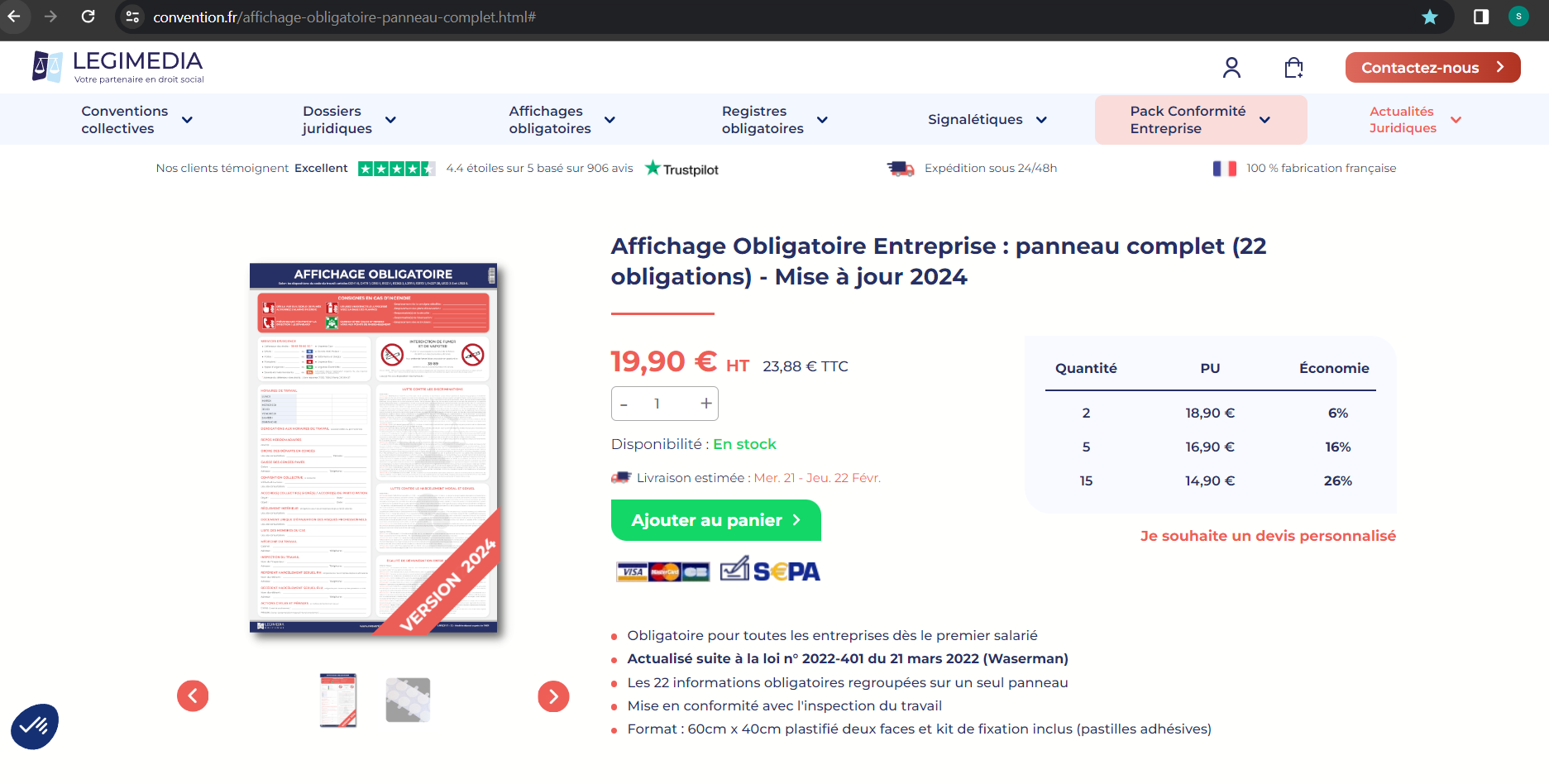
Task: Click the Legimedia logo
Action: tap(117, 67)
